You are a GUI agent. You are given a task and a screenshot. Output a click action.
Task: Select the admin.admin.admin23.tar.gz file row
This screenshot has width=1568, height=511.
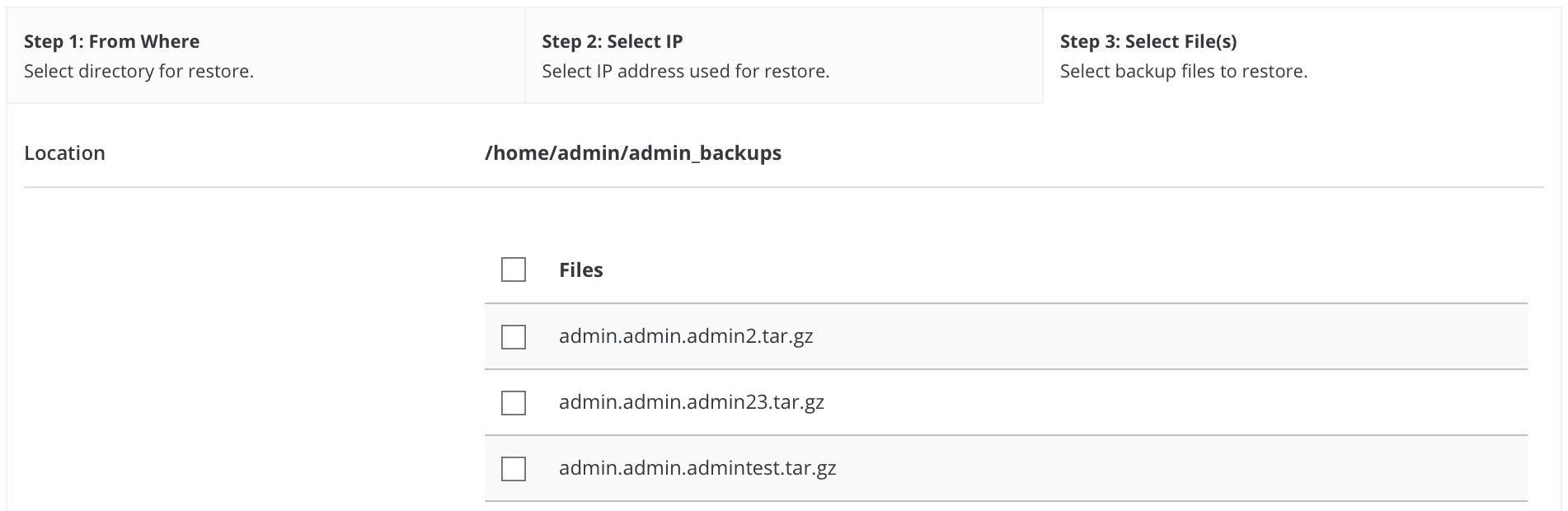point(692,402)
